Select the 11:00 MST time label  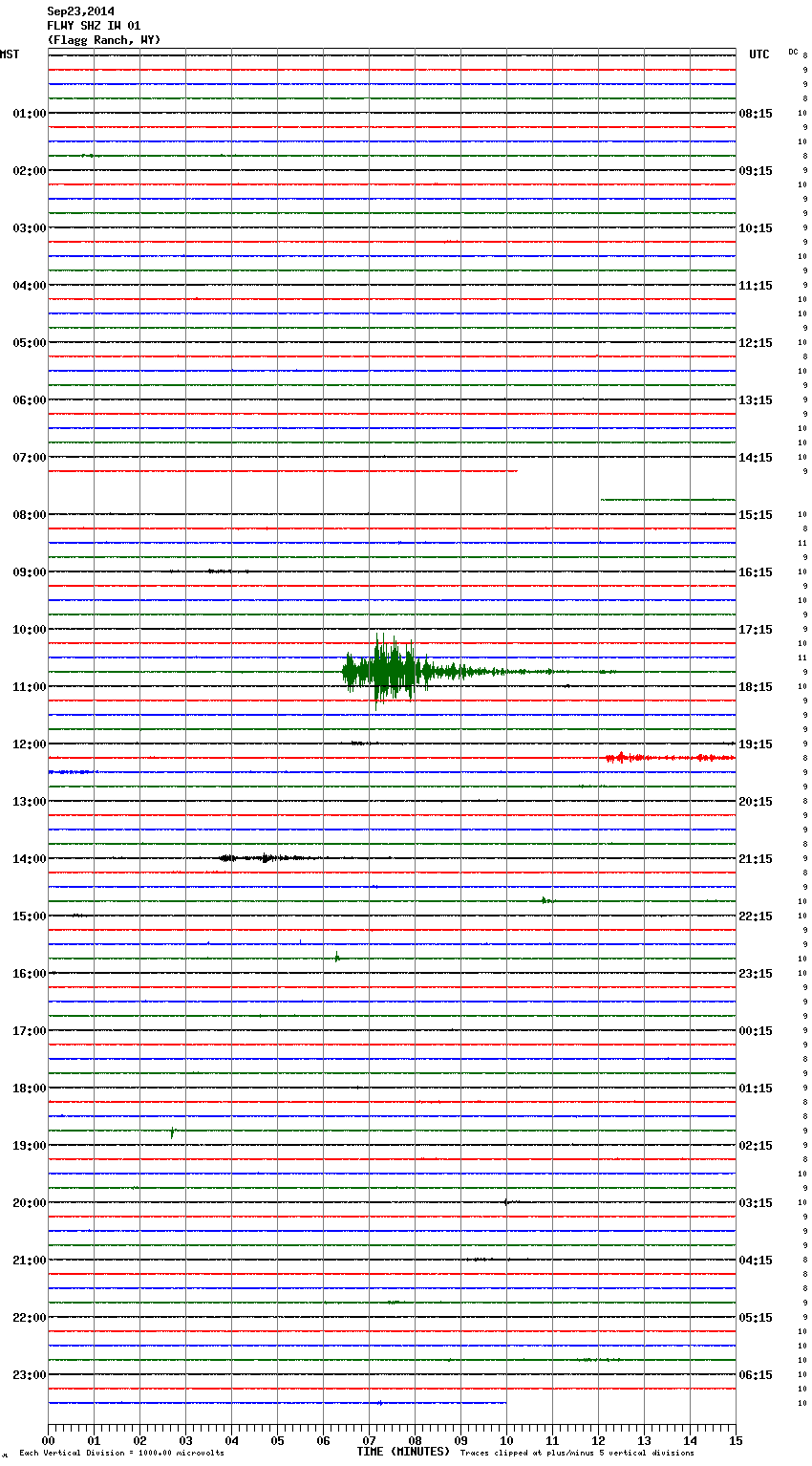29,687
